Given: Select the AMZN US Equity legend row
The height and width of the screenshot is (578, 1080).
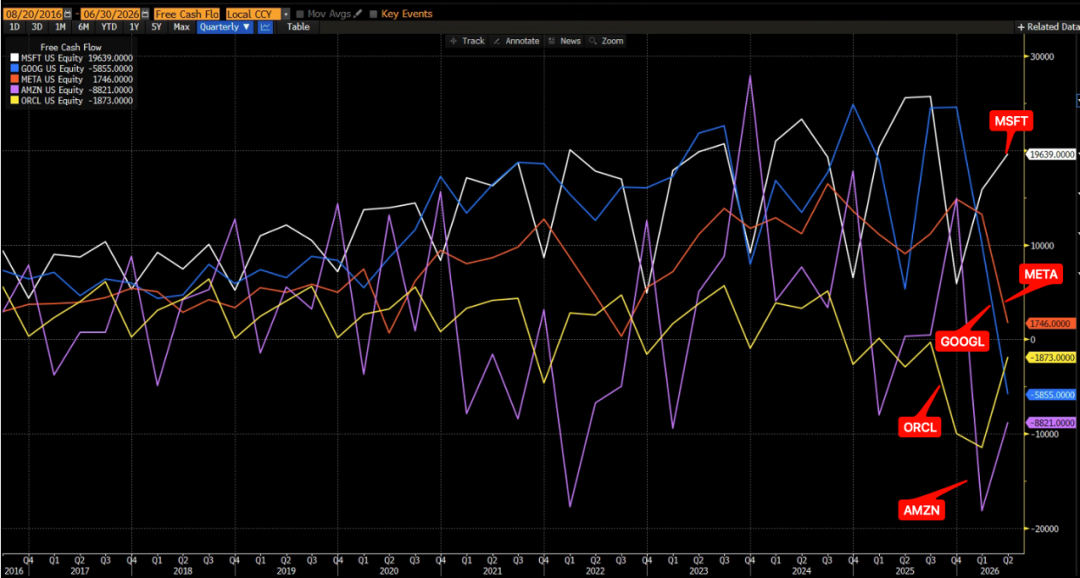Looking at the screenshot, I should [x=71, y=90].
